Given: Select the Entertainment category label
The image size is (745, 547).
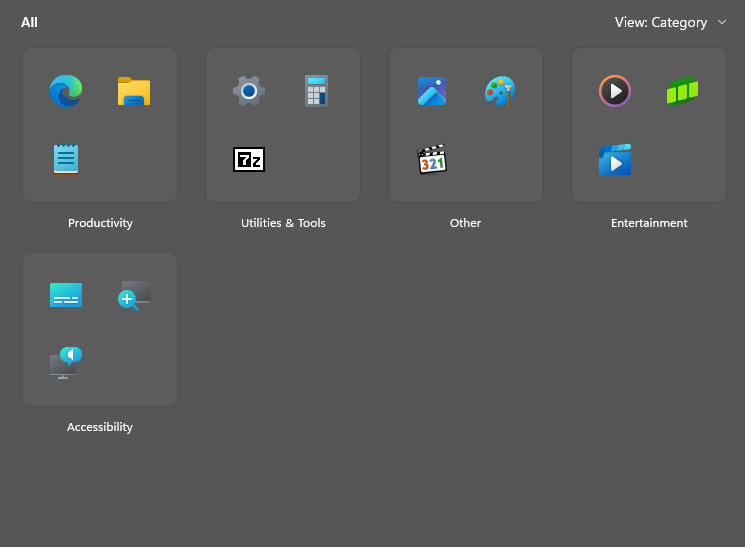Looking at the screenshot, I should point(649,223).
